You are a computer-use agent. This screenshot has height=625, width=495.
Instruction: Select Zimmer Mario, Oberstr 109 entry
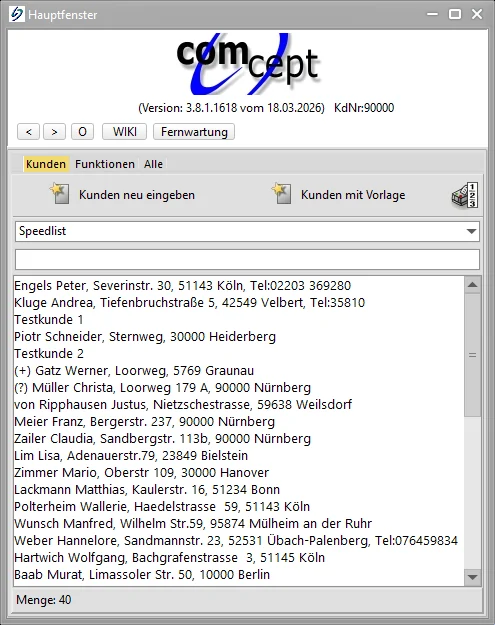click(x=239, y=473)
